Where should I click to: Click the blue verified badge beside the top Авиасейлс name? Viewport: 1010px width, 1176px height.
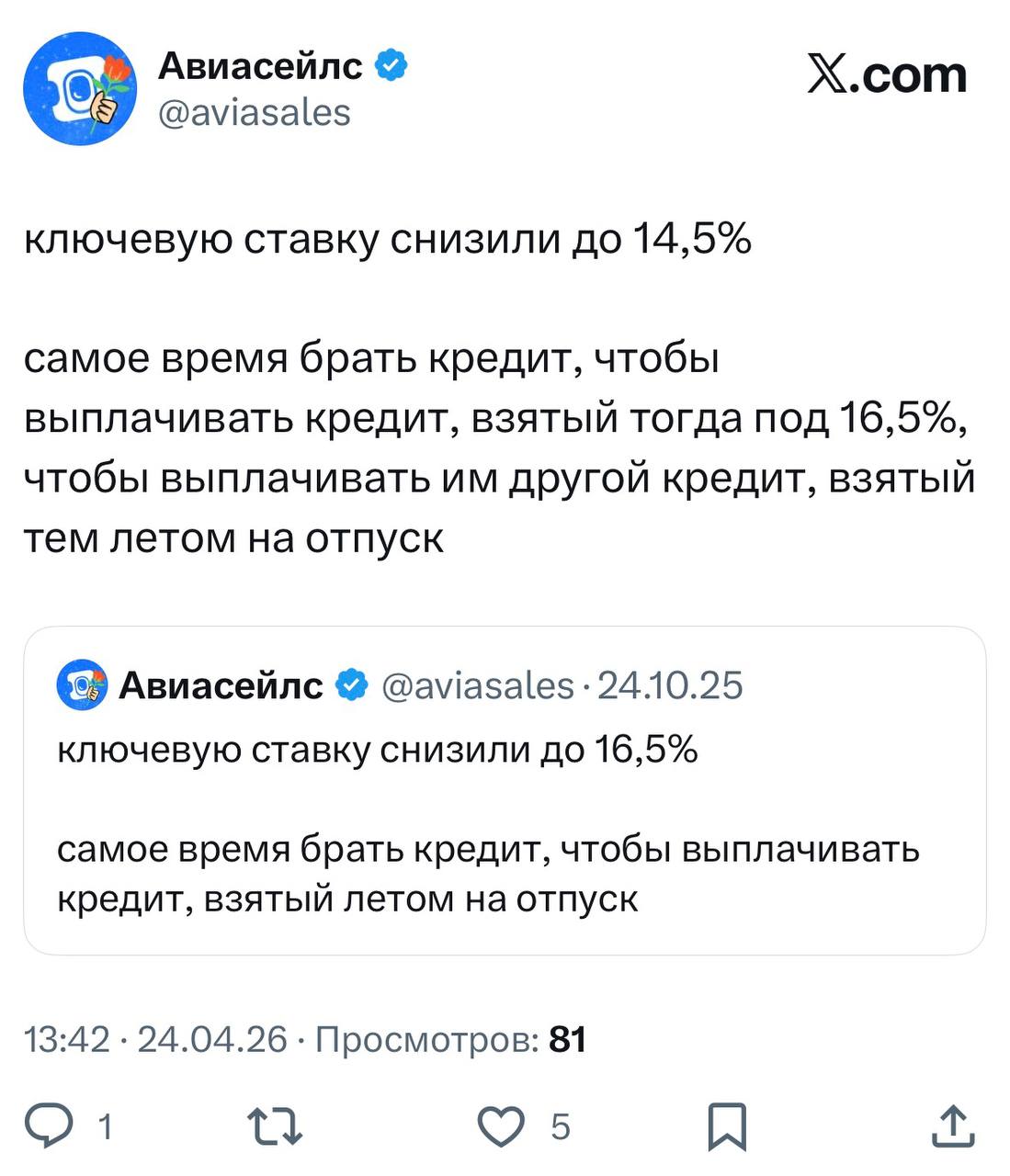[x=392, y=66]
